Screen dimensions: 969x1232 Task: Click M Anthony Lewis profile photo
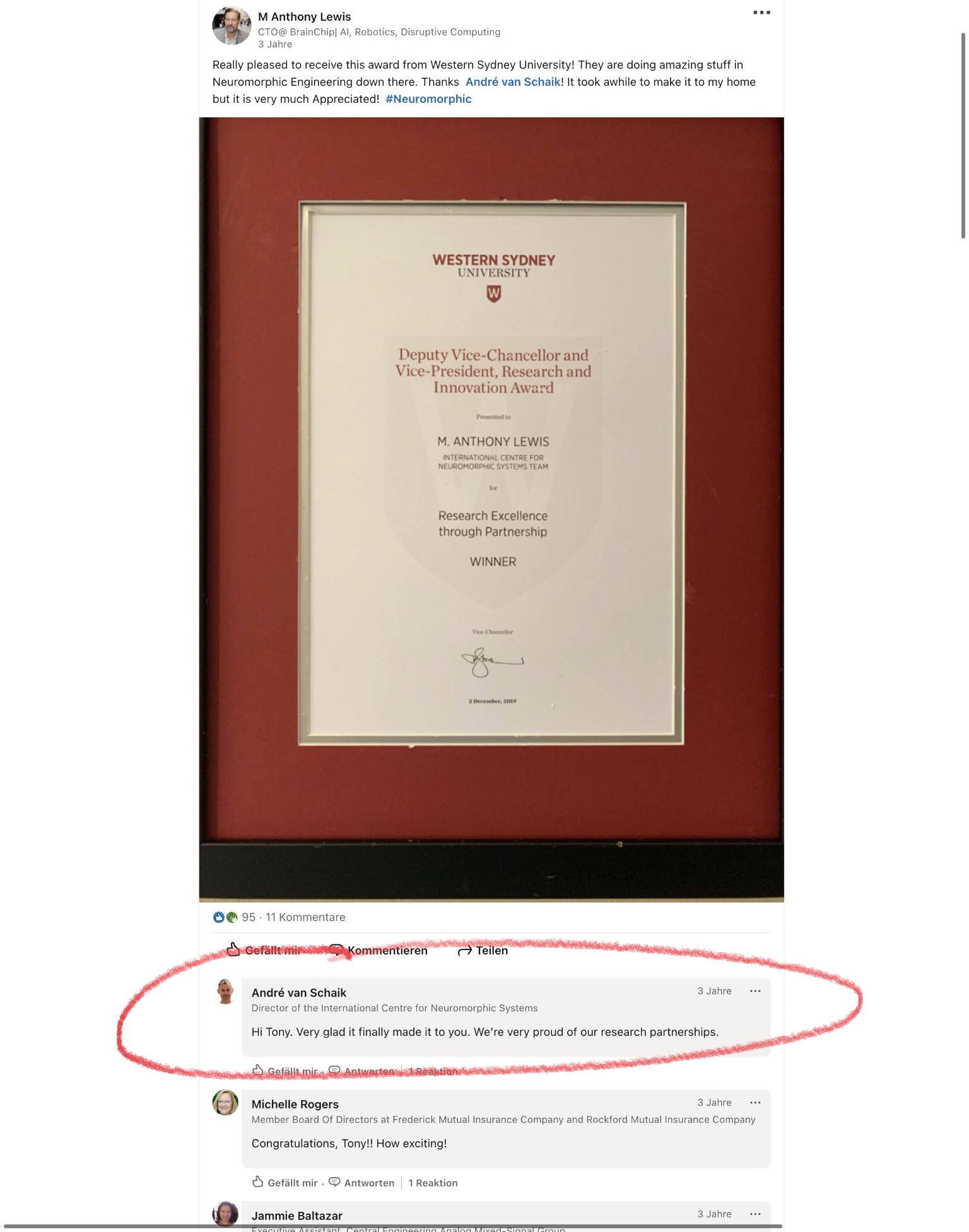click(232, 26)
